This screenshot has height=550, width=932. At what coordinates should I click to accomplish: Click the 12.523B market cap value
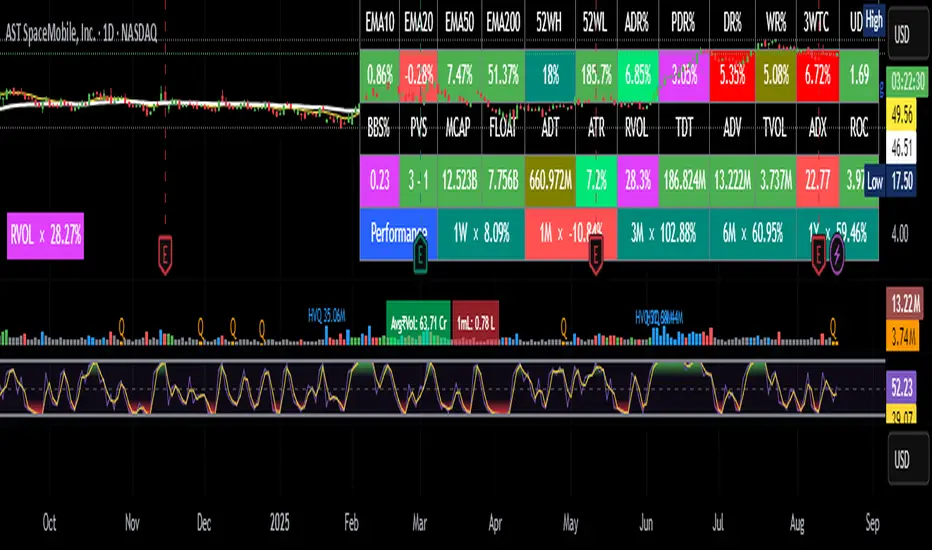click(x=459, y=181)
